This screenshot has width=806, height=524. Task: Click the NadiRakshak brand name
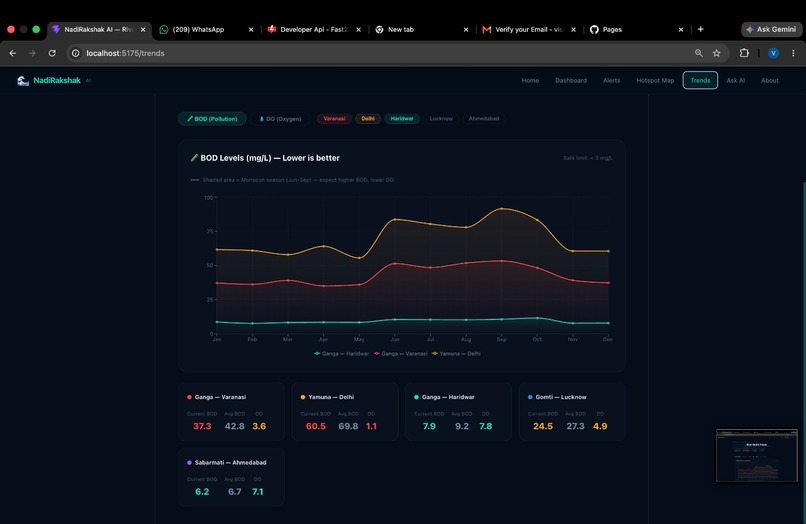[57, 81]
